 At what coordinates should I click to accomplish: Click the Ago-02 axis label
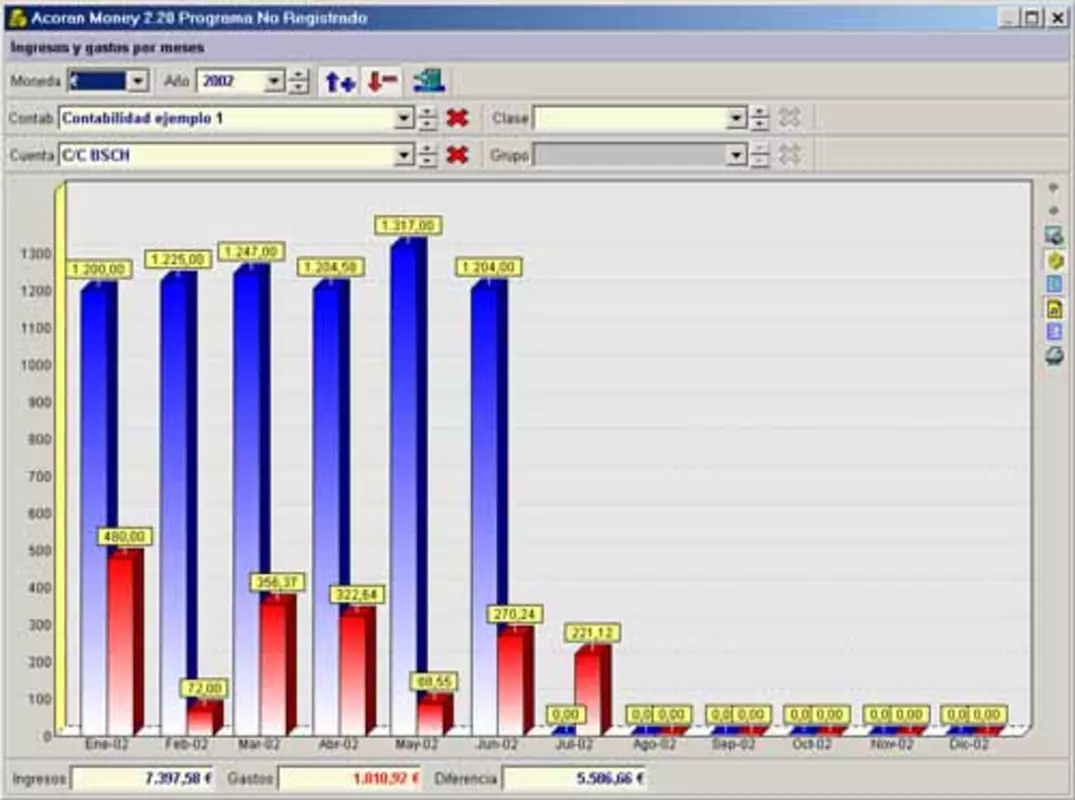coord(653,744)
